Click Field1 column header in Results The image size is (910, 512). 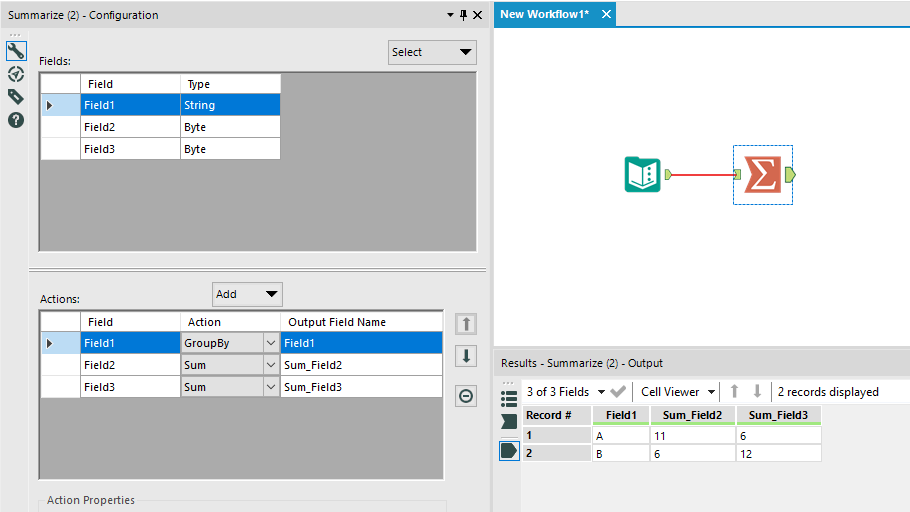click(x=621, y=415)
